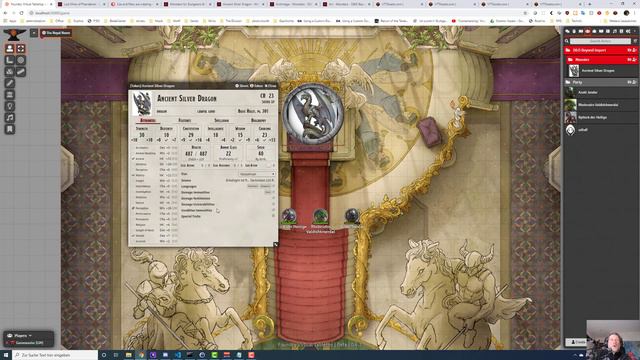The height and width of the screenshot is (360, 640).
Task: Open Windows Start menu
Action: pyautogui.click(x=6, y=355)
